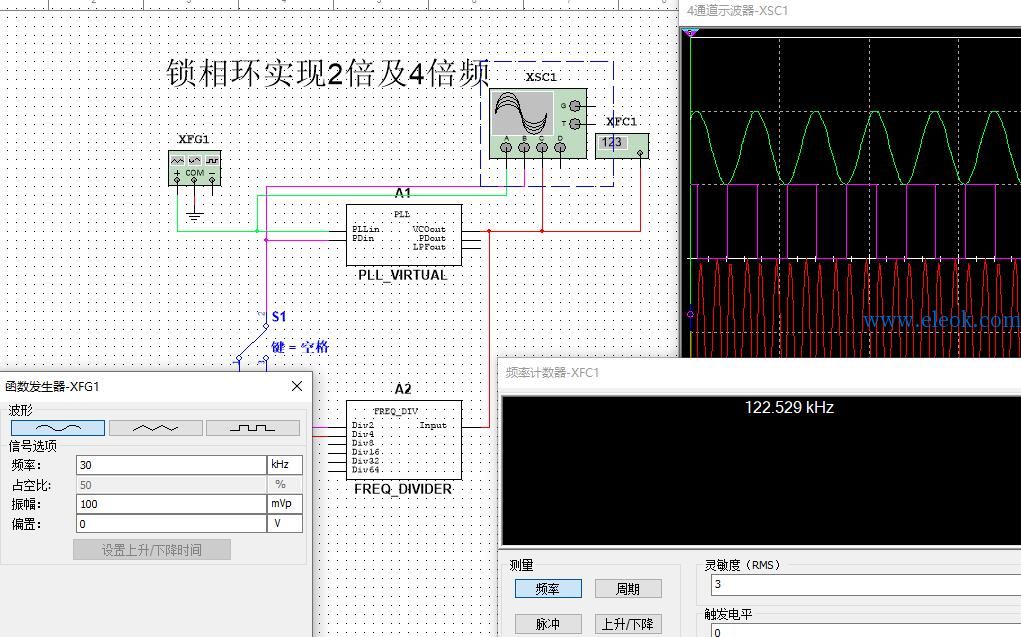Open the mVp amplitude unit dropdown
This screenshot has height=637, width=1021.
(285, 504)
